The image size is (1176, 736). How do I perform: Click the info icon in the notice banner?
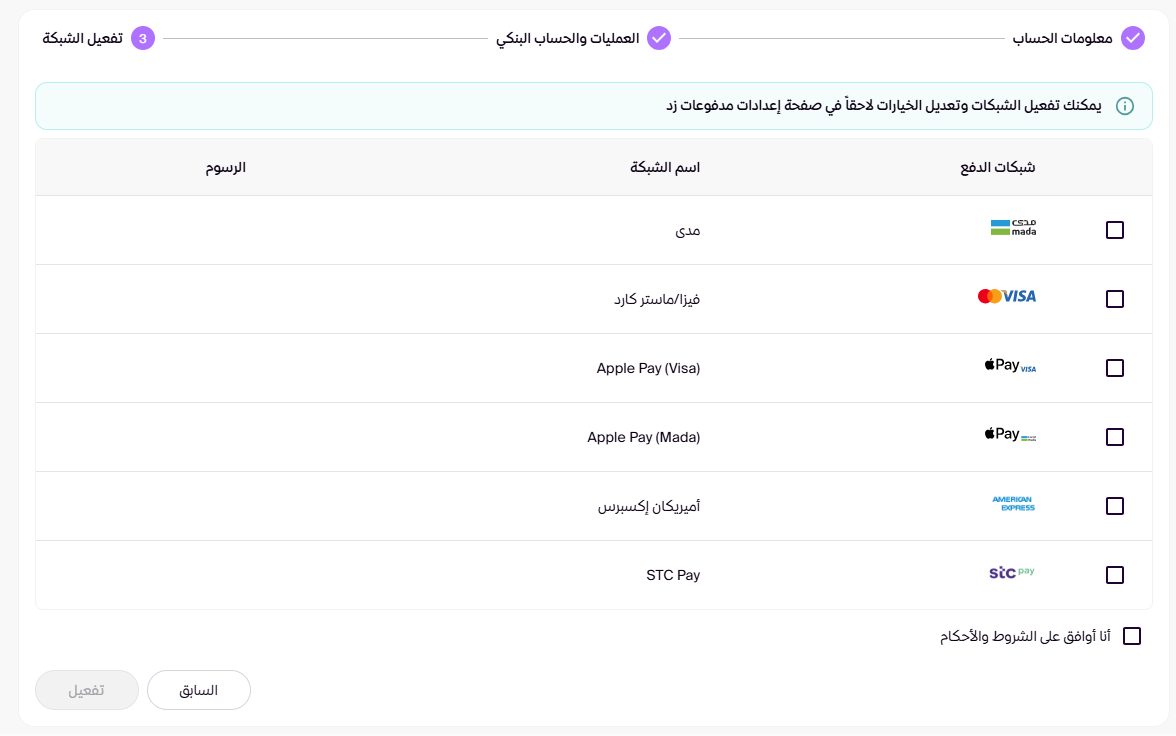click(1125, 106)
